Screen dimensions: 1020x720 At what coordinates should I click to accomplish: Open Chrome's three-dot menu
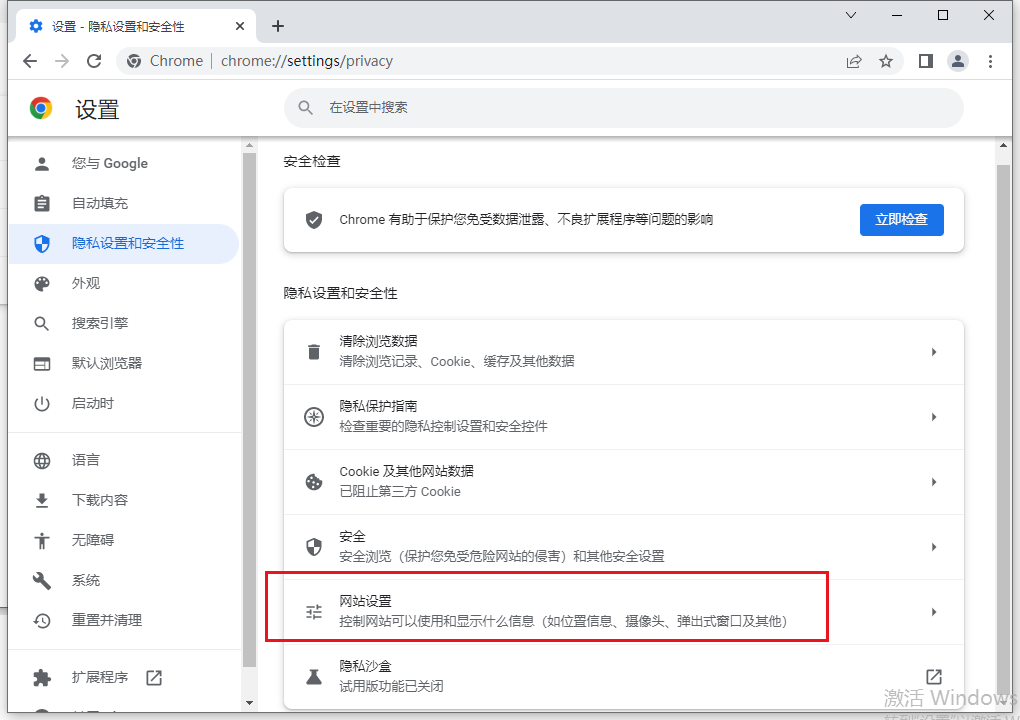(990, 61)
